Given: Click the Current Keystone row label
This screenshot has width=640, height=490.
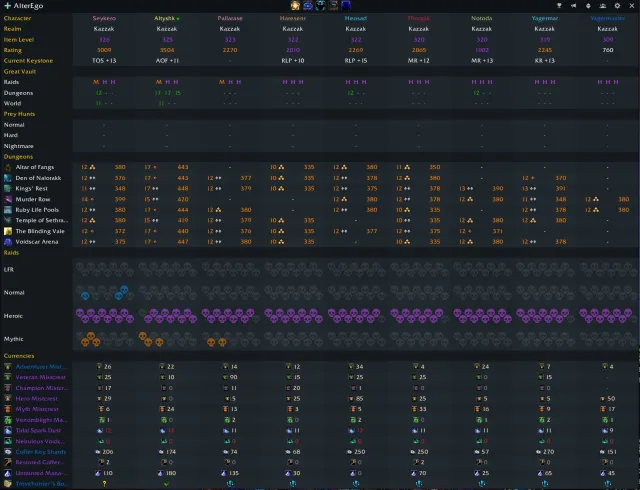Looking at the screenshot, I should click(x=28, y=61).
